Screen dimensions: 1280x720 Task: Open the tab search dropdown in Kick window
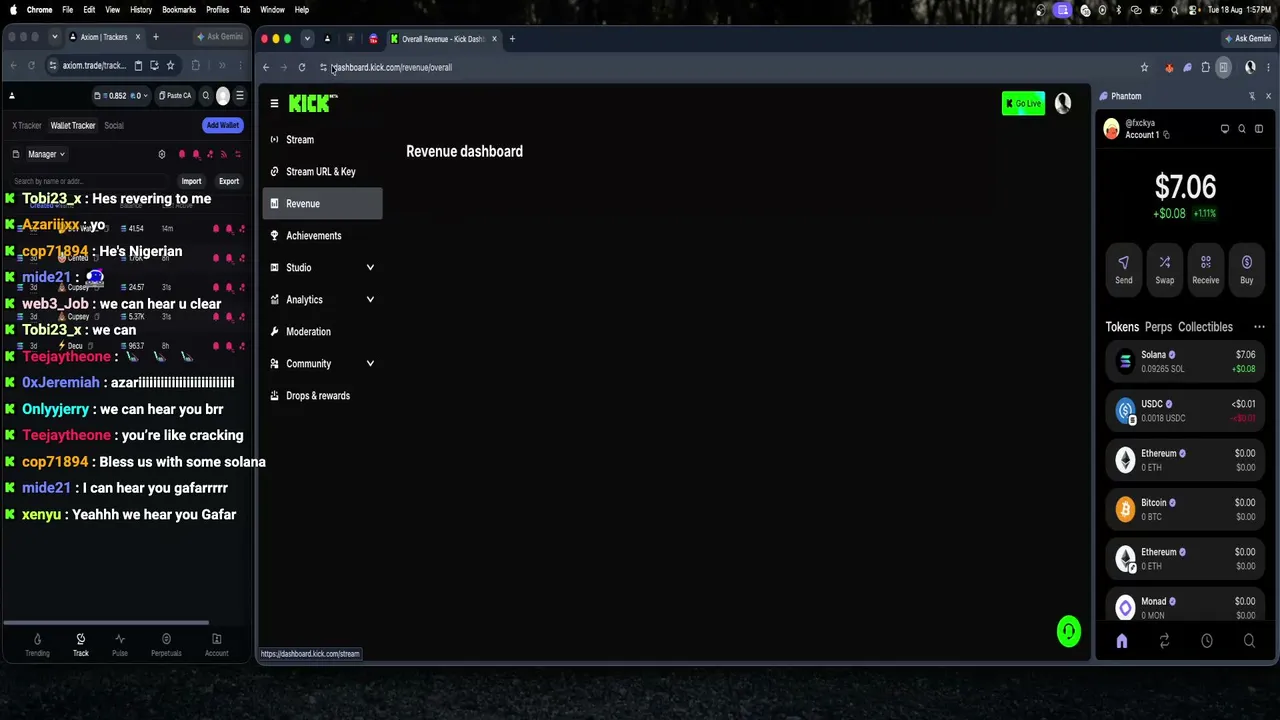[x=307, y=39]
